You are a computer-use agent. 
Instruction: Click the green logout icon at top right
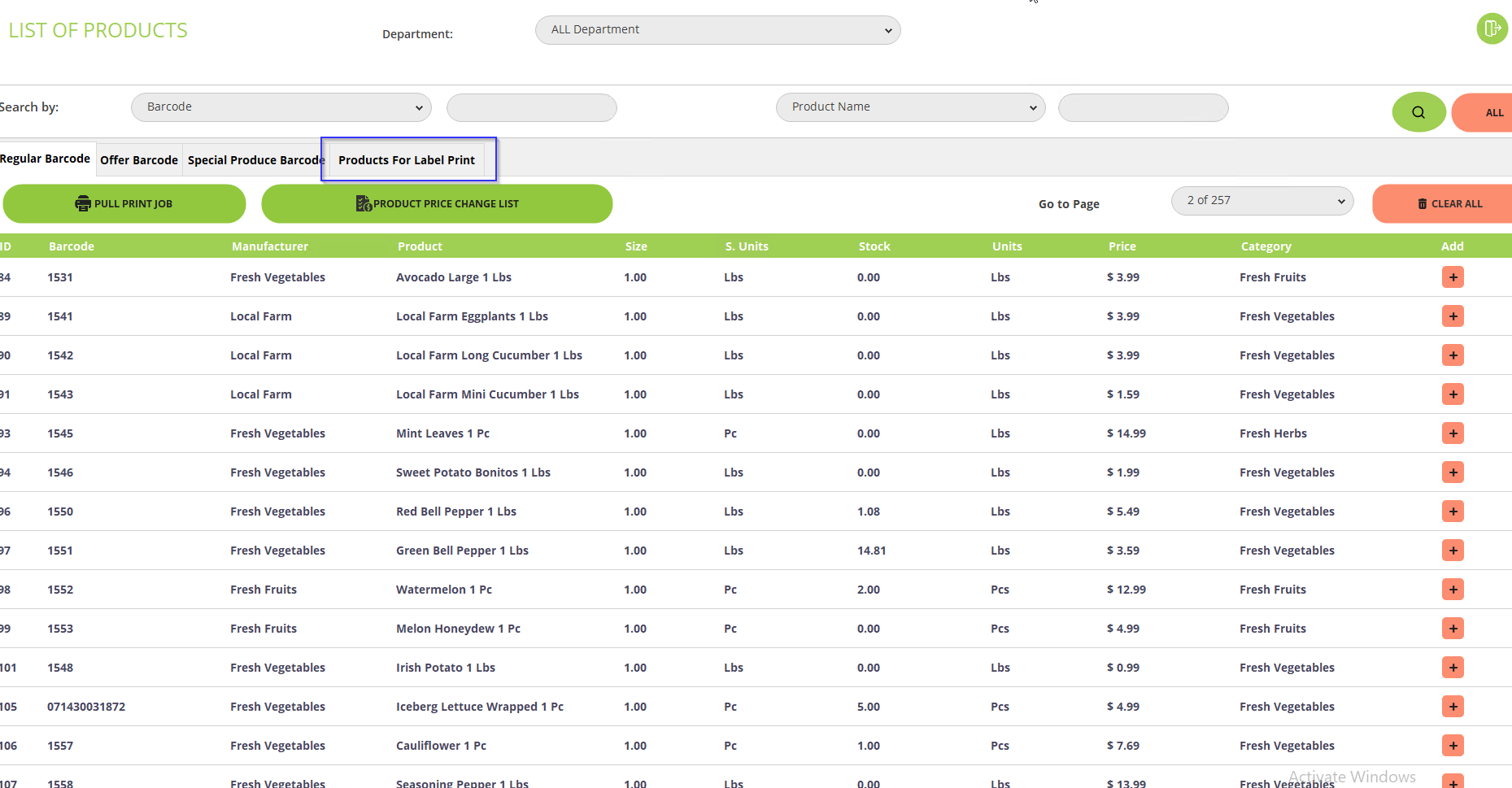click(1492, 29)
